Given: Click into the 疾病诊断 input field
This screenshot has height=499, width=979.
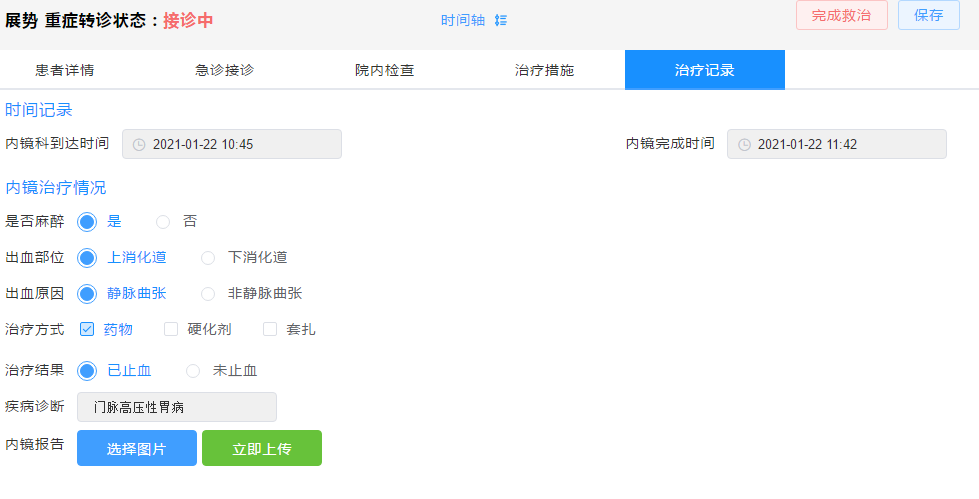Looking at the screenshot, I should 177,407.
